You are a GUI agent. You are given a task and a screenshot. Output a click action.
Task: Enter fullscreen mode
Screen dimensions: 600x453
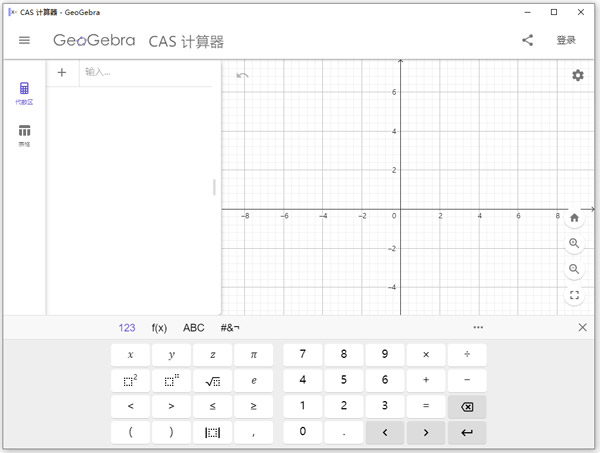coord(574,295)
